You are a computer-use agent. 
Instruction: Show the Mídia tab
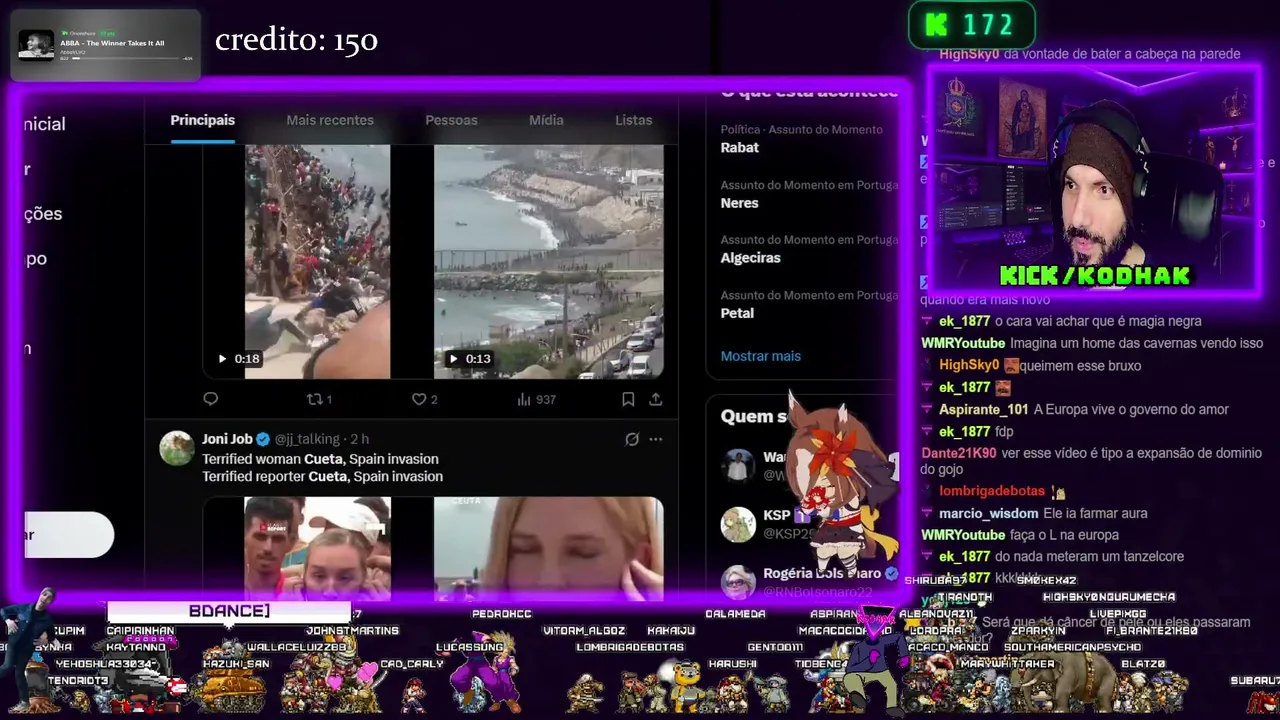tap(546, 120)
